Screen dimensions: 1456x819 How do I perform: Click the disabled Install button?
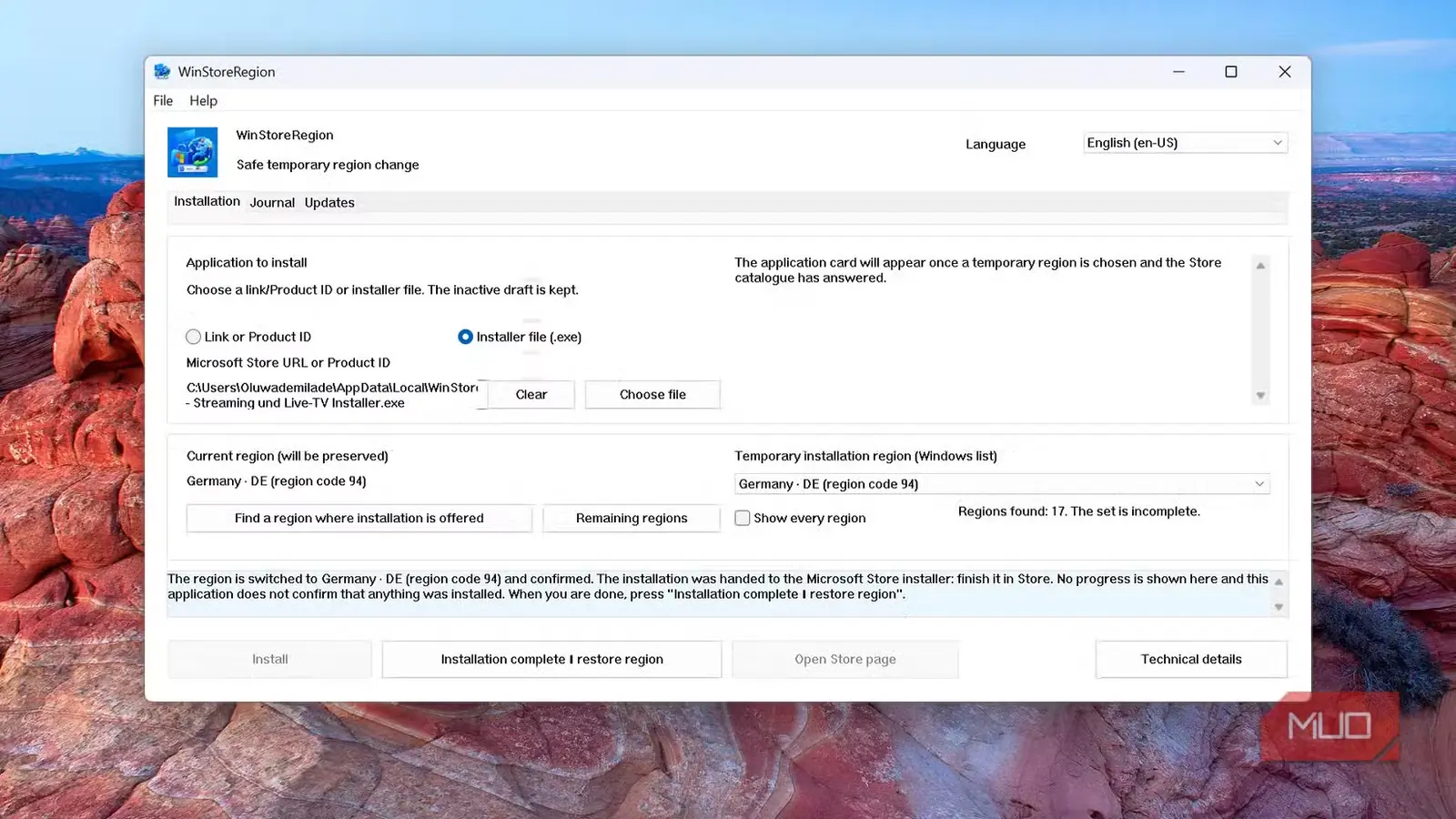(269, 659)
